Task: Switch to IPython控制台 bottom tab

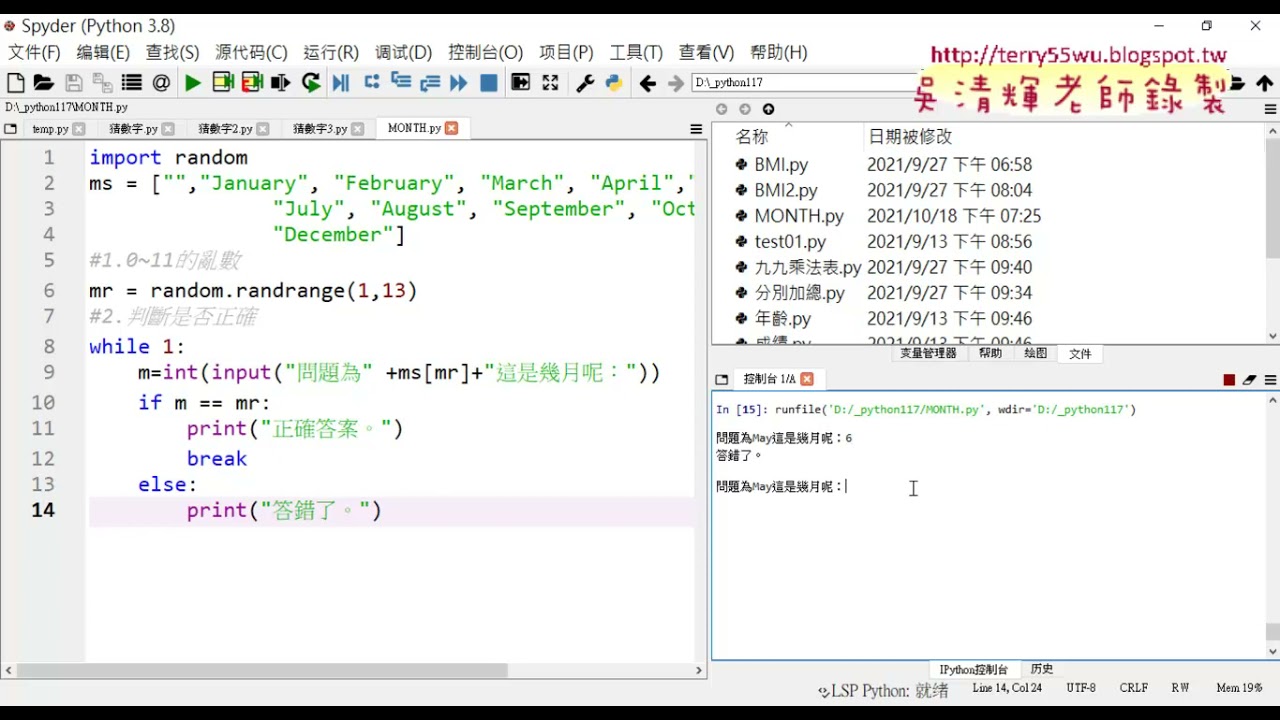Action: click(974, 669)
